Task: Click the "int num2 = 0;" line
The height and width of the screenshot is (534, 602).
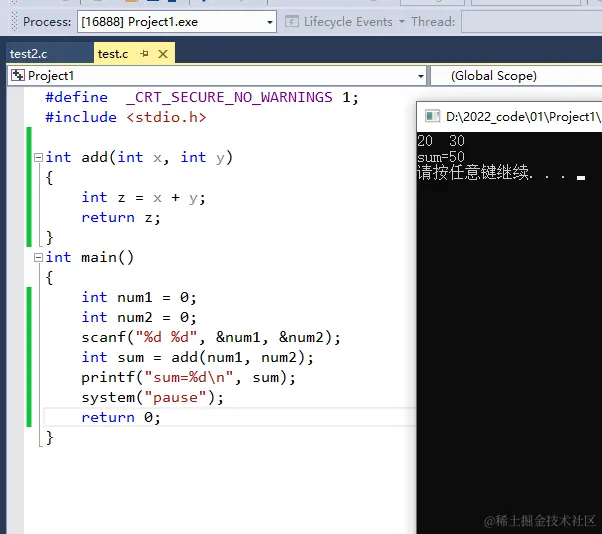Action: click(139, 317)
